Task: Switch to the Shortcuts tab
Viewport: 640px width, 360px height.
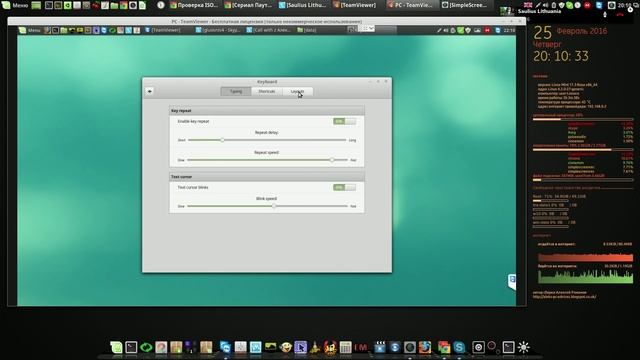Action: pyautogui.click(x=267, y=91)
